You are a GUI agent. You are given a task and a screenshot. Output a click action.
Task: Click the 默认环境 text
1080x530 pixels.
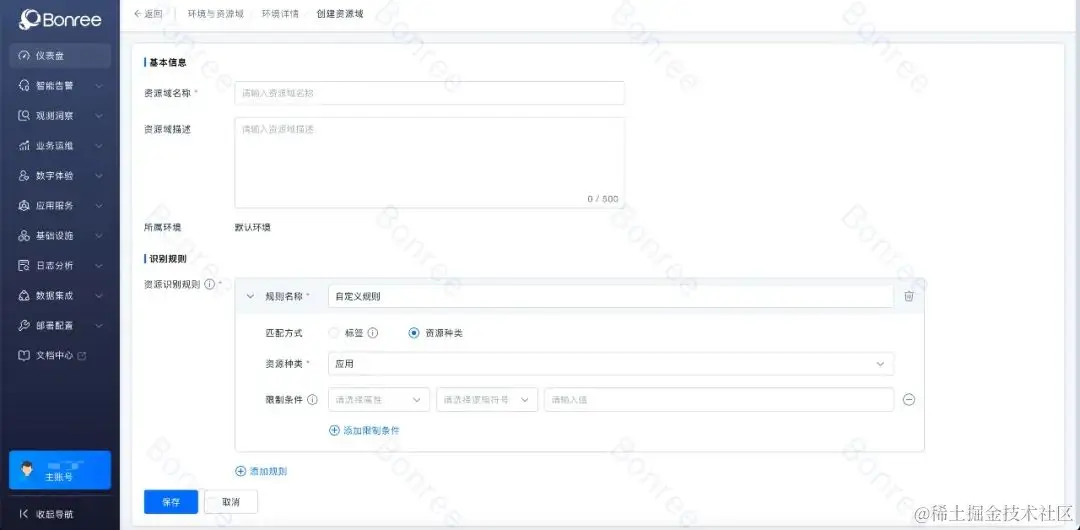point(253,227)
